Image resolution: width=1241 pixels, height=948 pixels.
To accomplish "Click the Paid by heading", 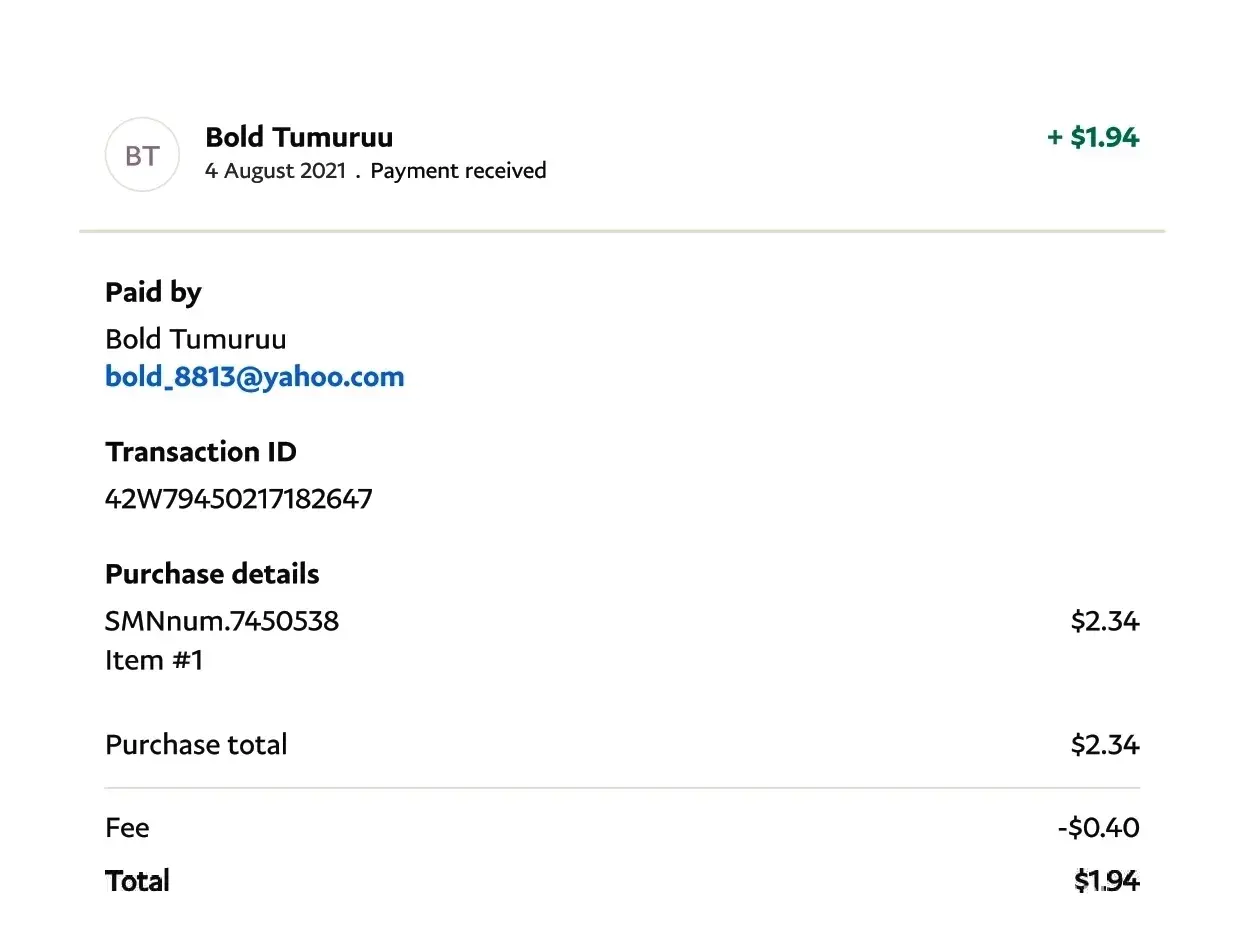I will [x=153, y=293].
